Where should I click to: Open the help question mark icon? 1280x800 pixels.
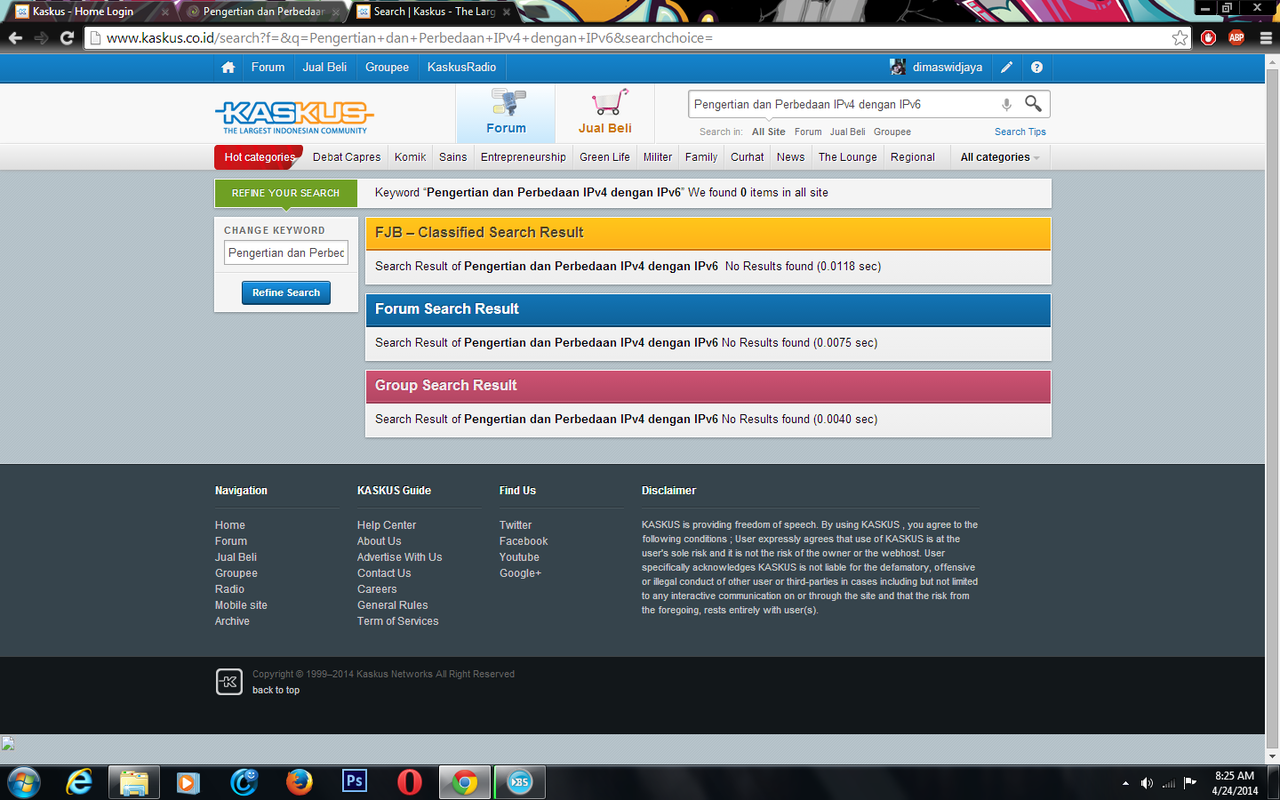[x=1037, y=67]
